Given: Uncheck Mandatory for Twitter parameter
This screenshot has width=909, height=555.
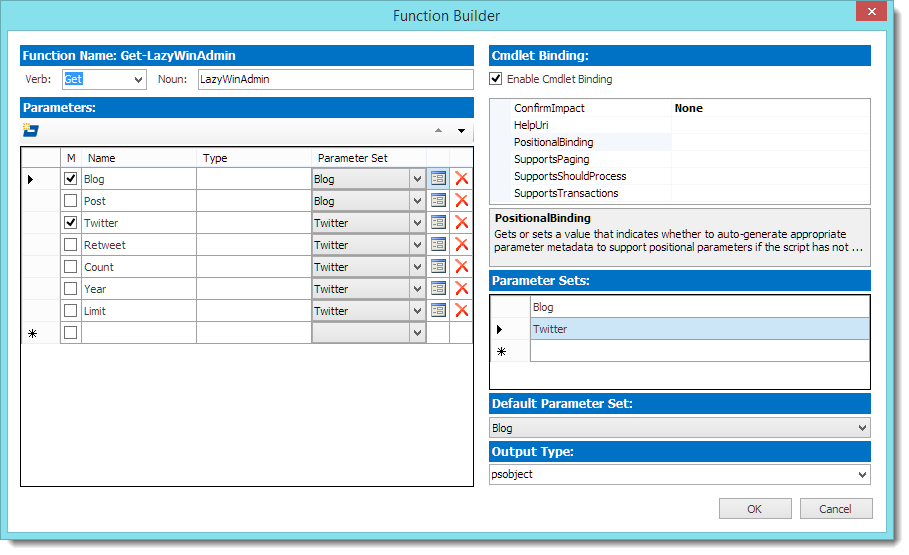Looking at the screenshot, I should 71,223.
